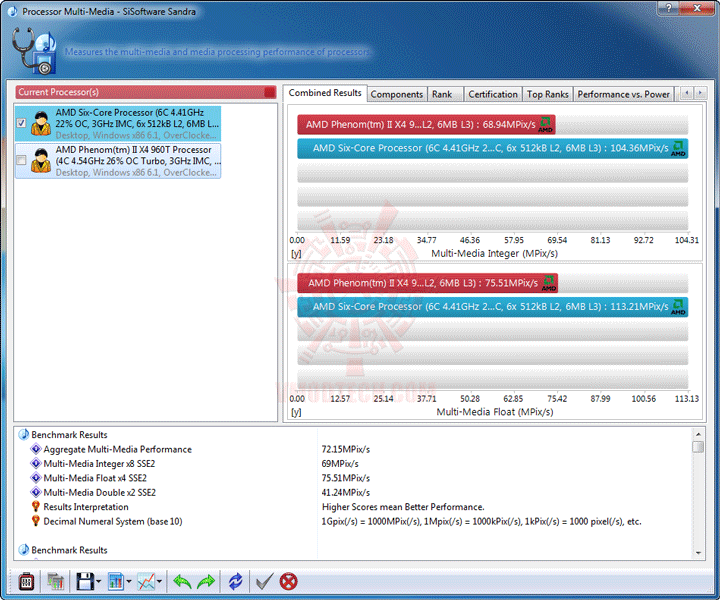Switch to the Components tab
Screen dimensions: 720x600
coord(397,94)
